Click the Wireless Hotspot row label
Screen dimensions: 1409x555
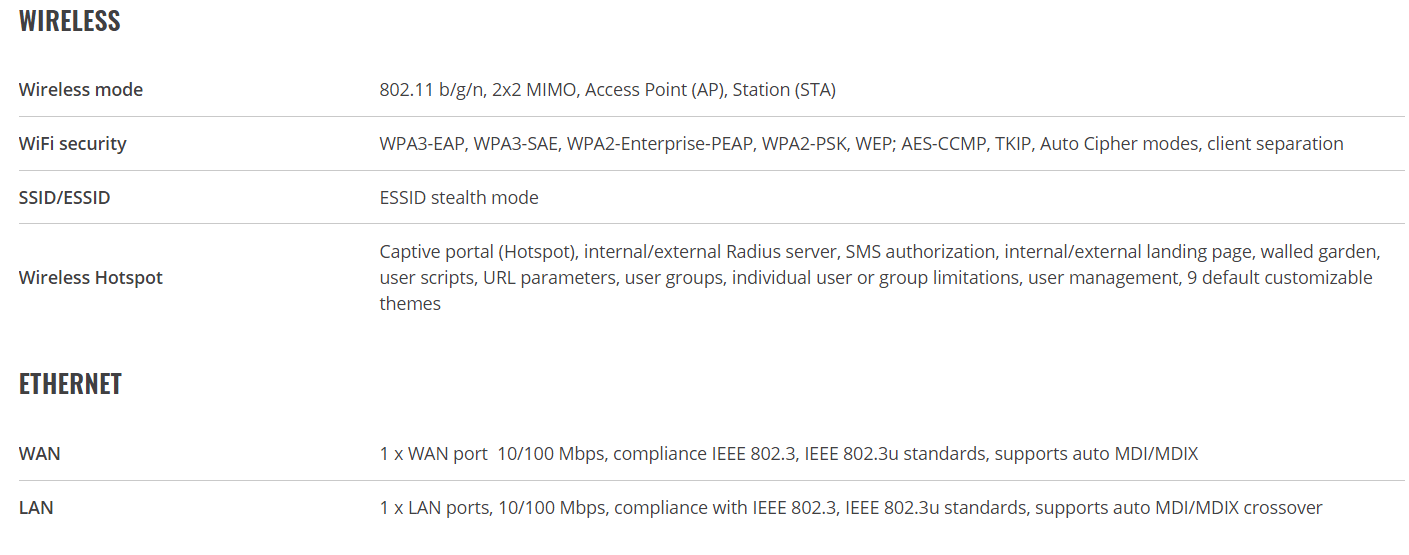(91, 278)
